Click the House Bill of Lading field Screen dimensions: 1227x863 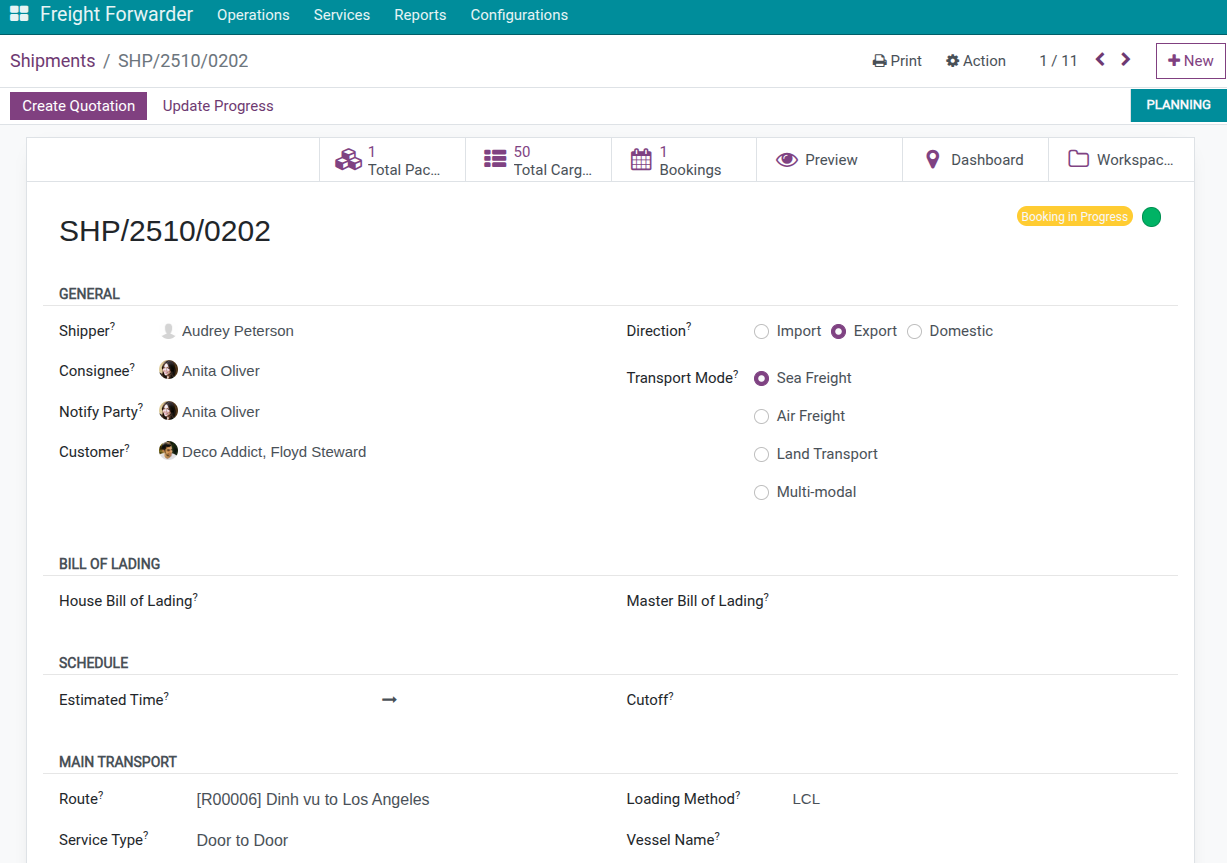tap(400, 602)
